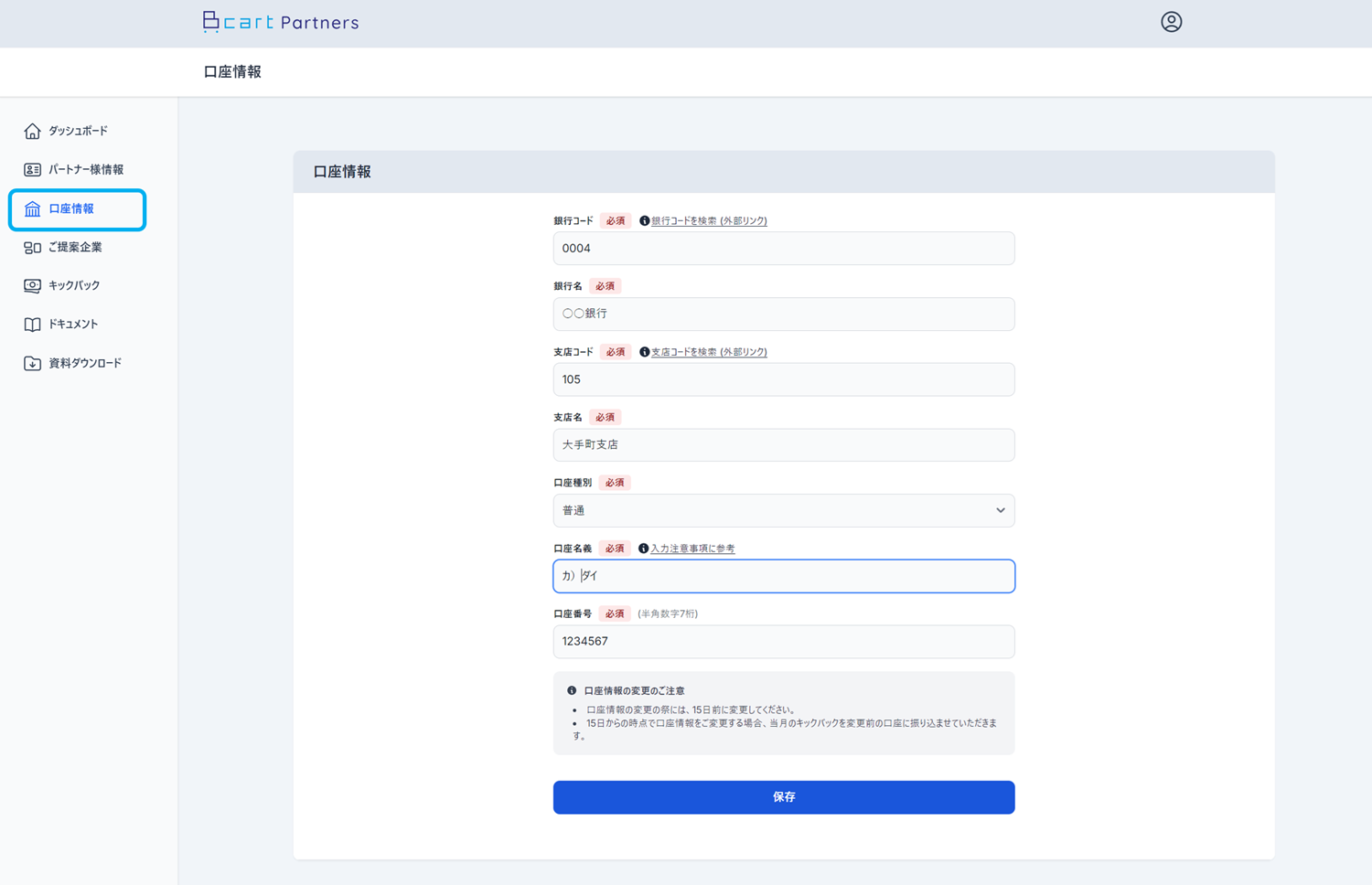Open the user account icon

click(x=1171, y=22)
